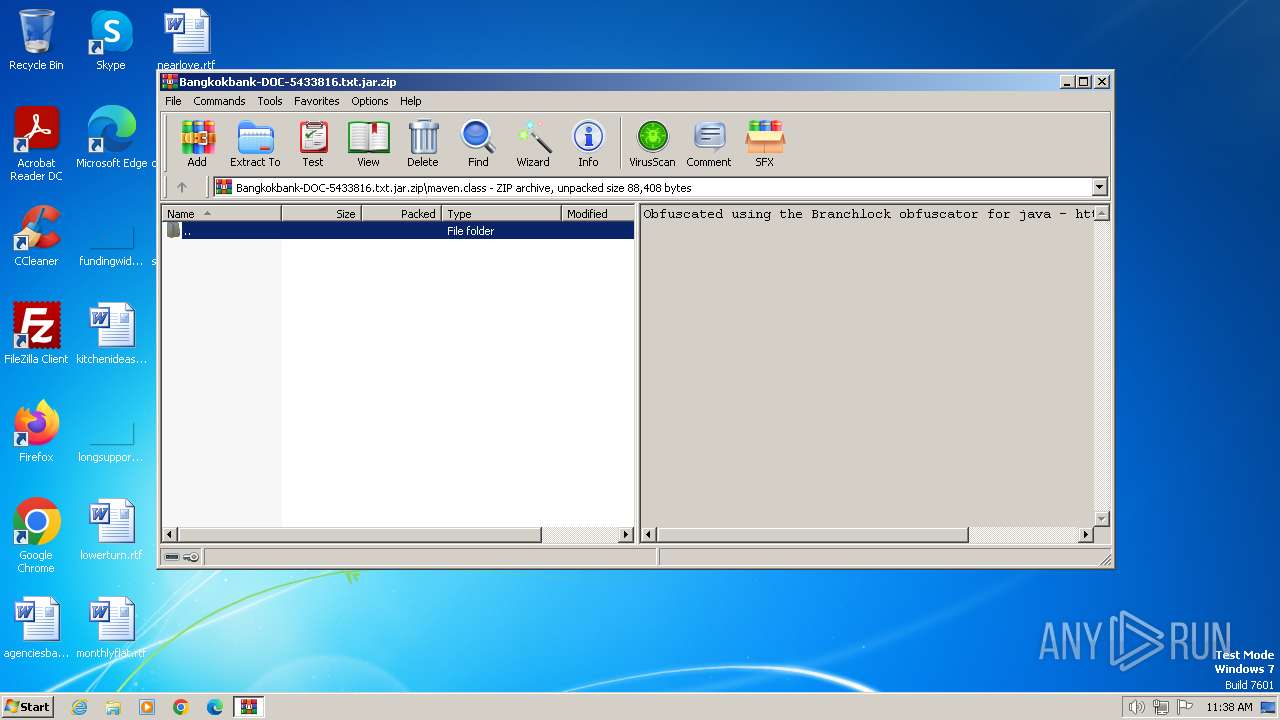Open the Options menu

(370, 101)
